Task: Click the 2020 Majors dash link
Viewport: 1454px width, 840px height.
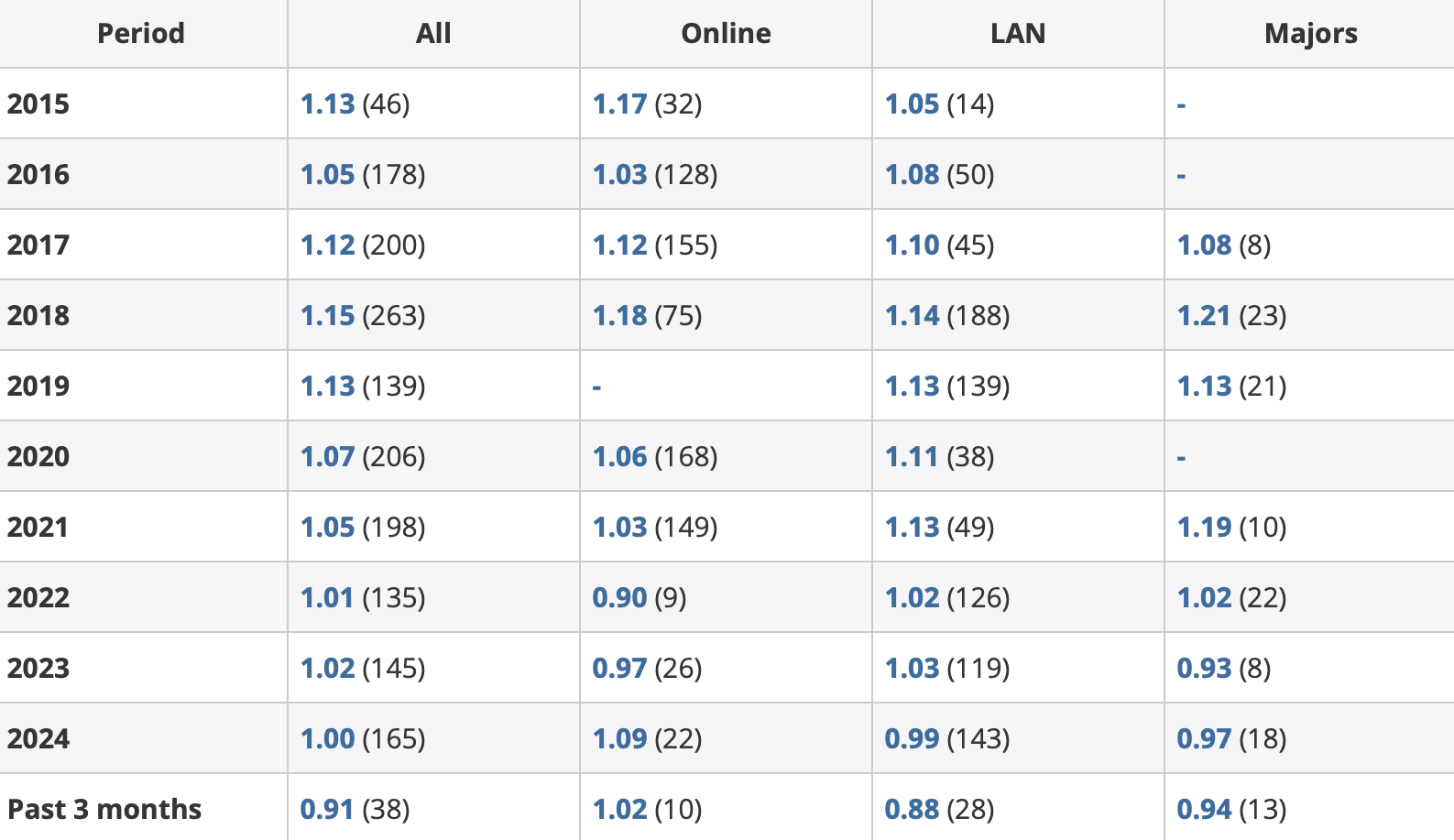Action: tap(1181, 458)
